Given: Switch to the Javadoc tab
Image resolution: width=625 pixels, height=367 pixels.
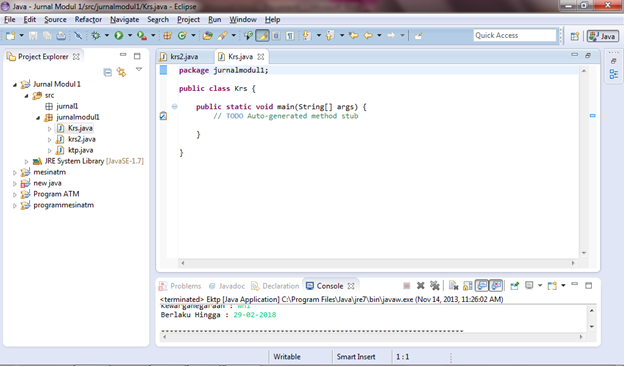Looking at the screenshot, I should [227, 286].
